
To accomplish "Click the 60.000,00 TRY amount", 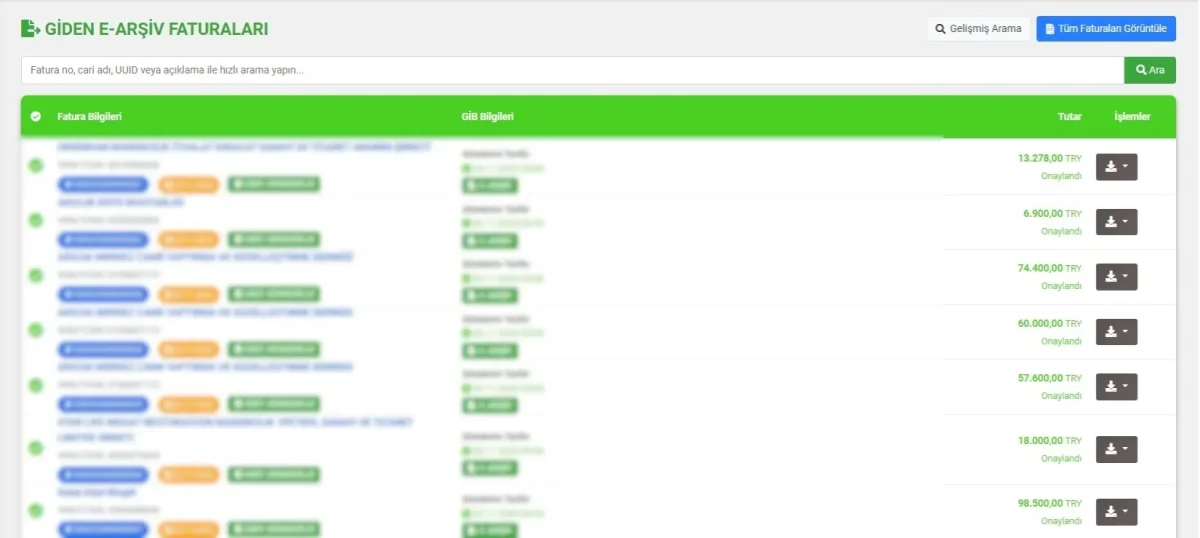I will coord(1050,324).
